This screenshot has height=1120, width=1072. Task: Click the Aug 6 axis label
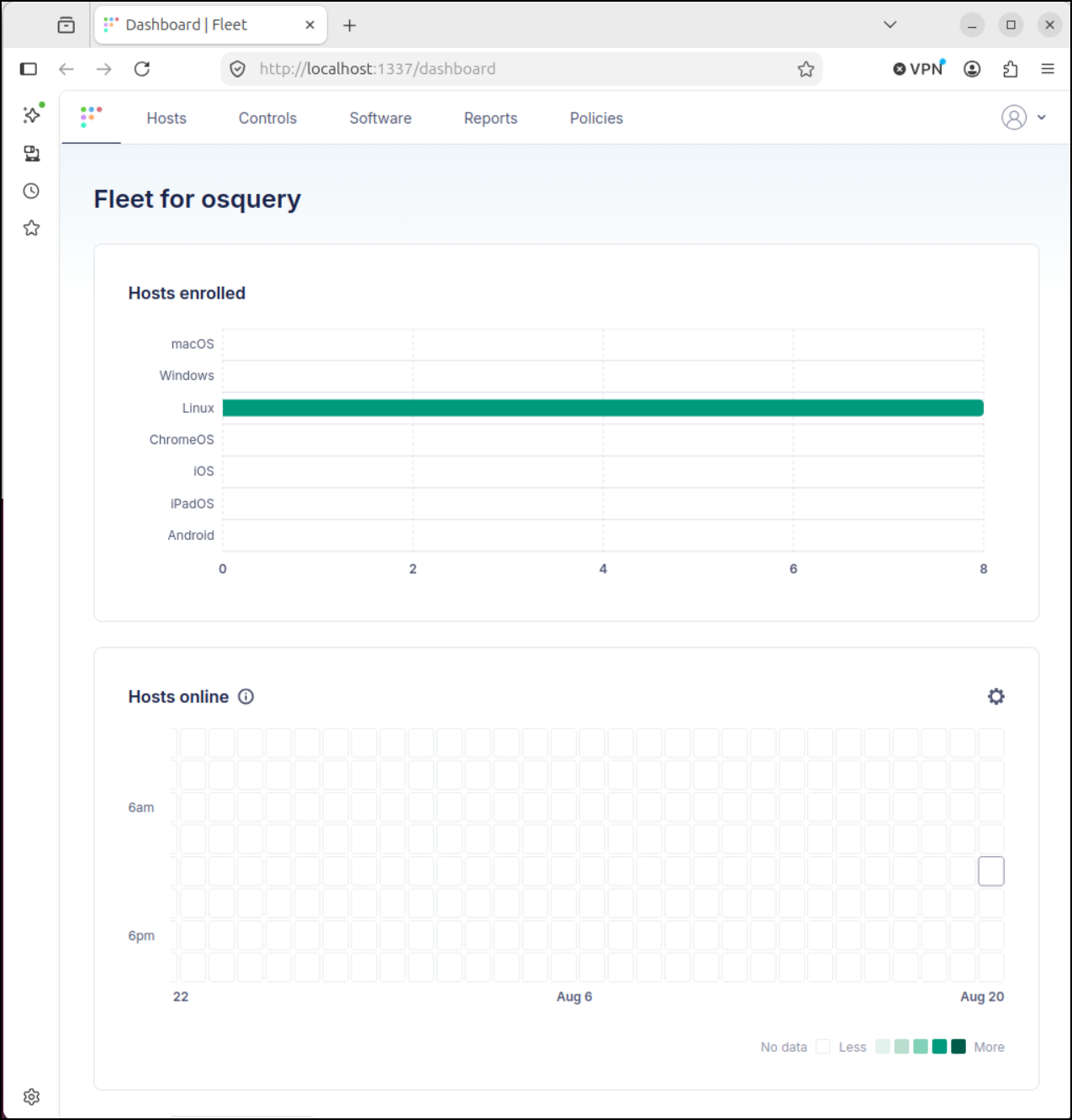pyautogui.click(x=574, y=996)
